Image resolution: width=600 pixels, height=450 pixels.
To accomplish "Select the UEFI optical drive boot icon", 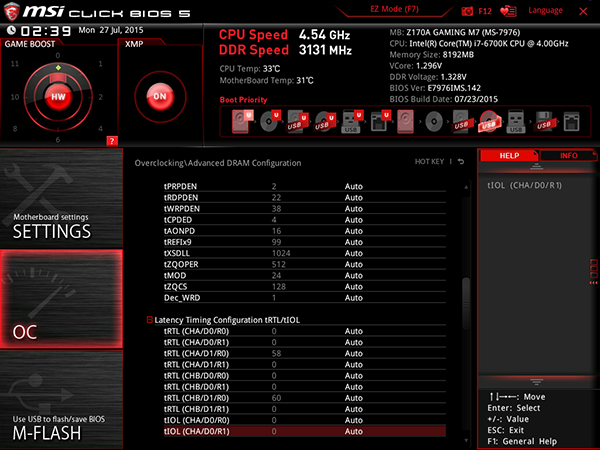I will (270, 121).
